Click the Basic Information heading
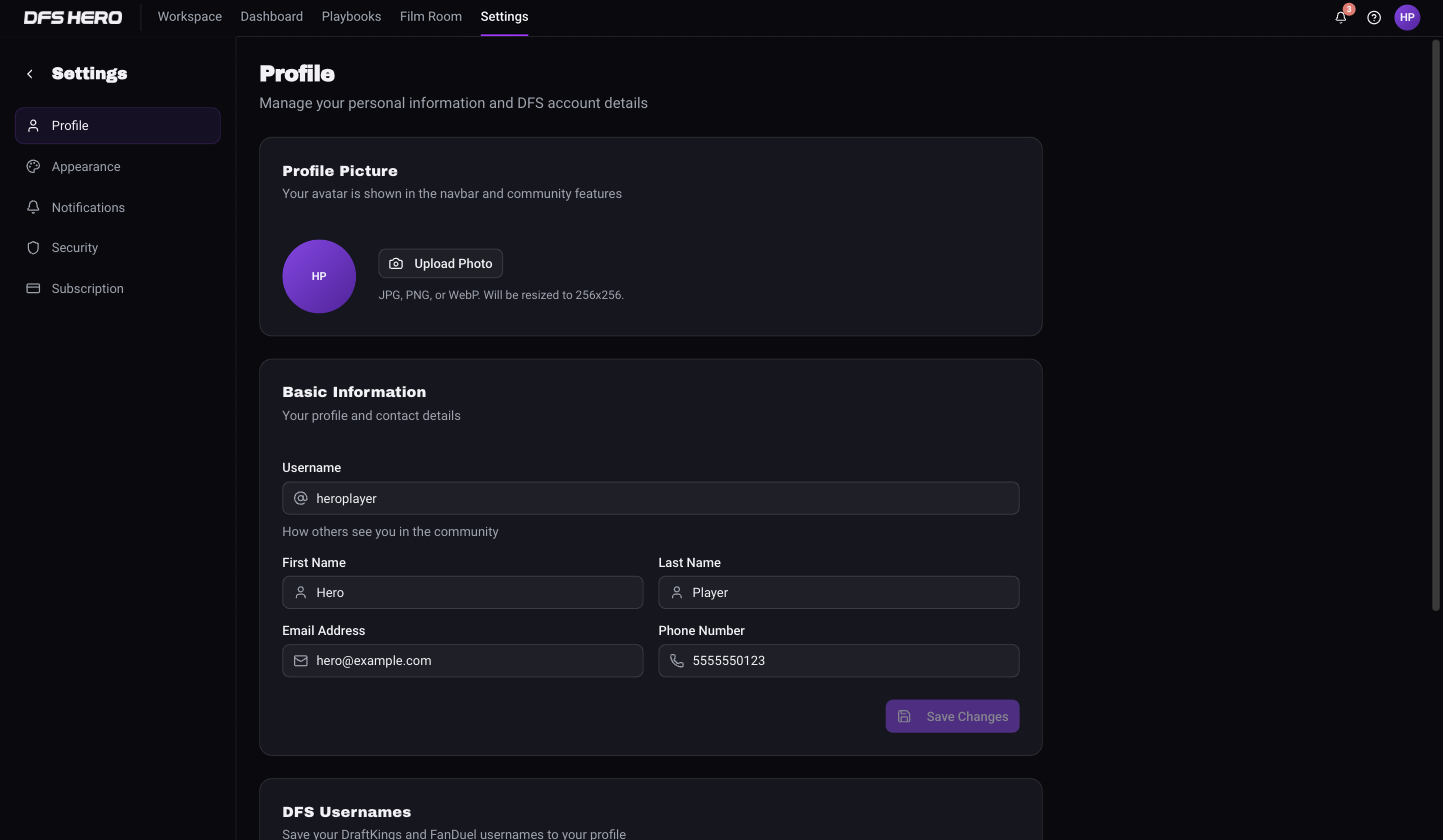The image size is (1443, 840). pyautogui.click(x=354, y=392)
